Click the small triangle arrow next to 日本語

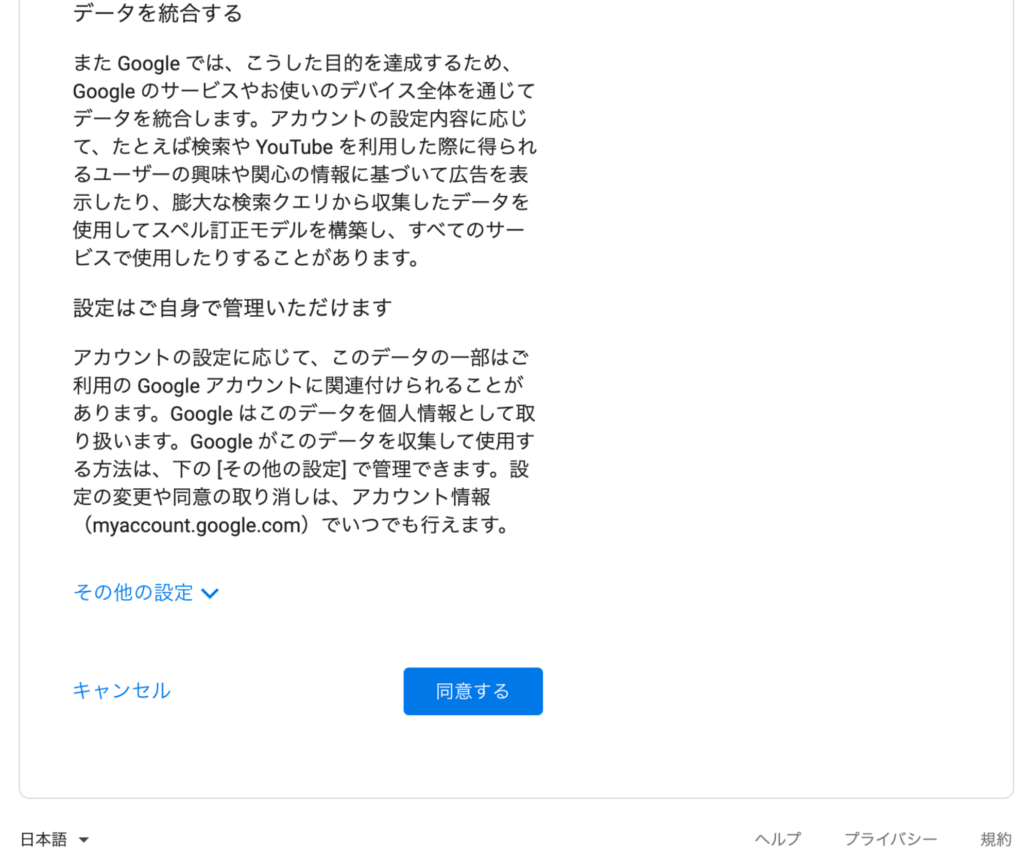(84, 840)
